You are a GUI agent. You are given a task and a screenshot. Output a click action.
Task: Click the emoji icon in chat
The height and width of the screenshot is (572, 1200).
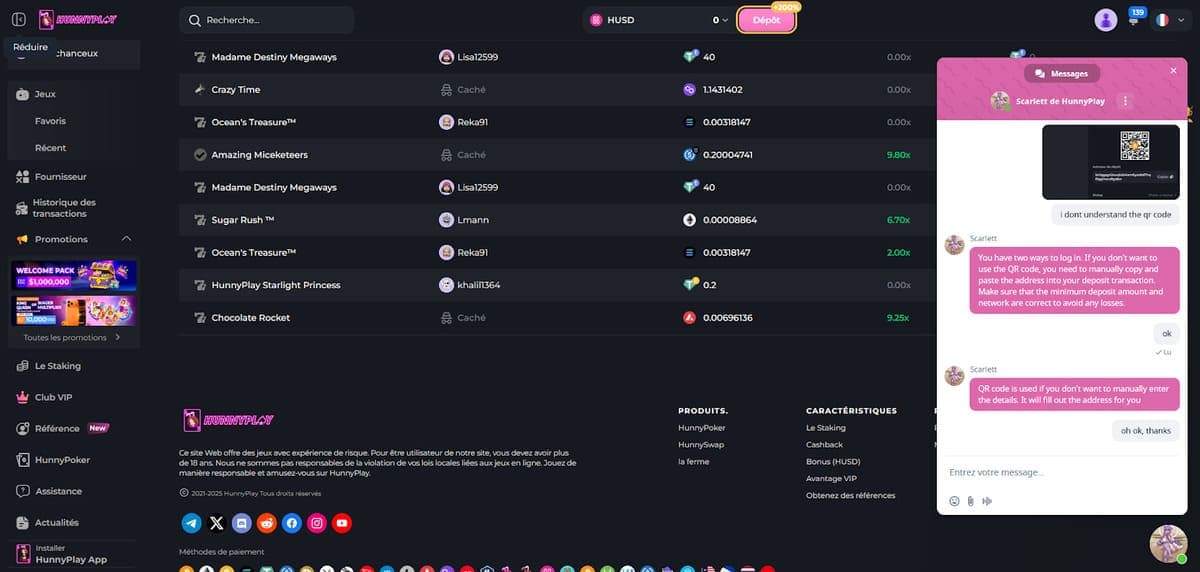pyautogui.click(x=954, y=501)
